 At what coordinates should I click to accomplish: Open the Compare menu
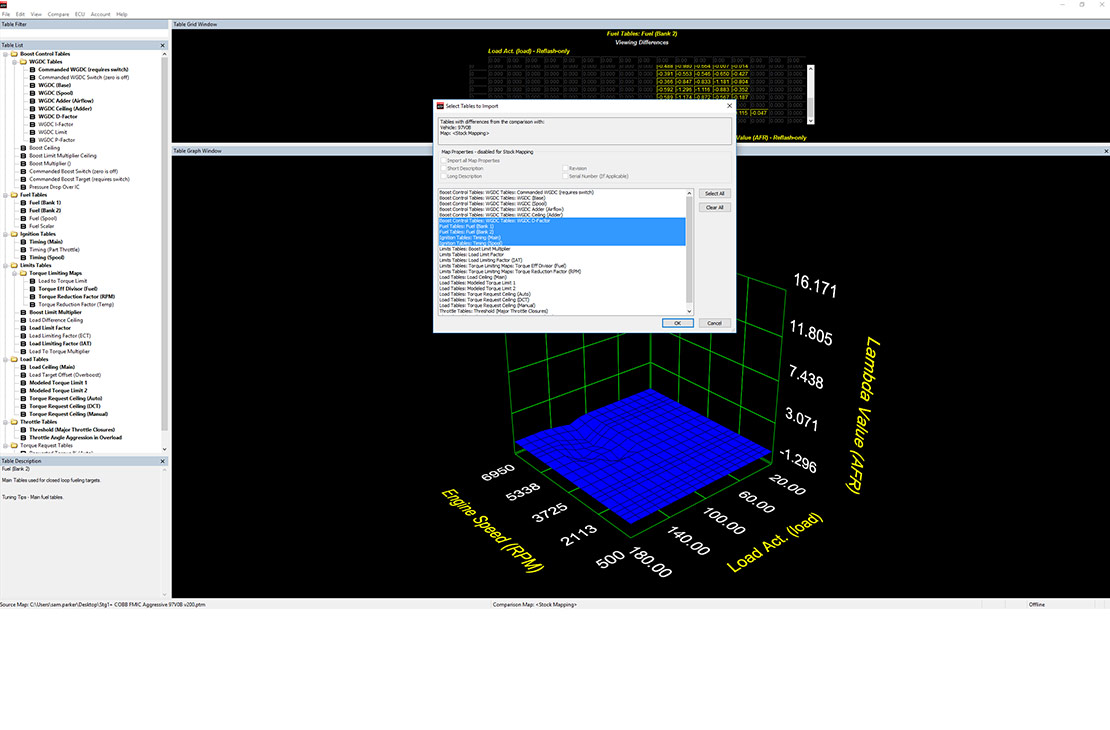coord(58,14)
